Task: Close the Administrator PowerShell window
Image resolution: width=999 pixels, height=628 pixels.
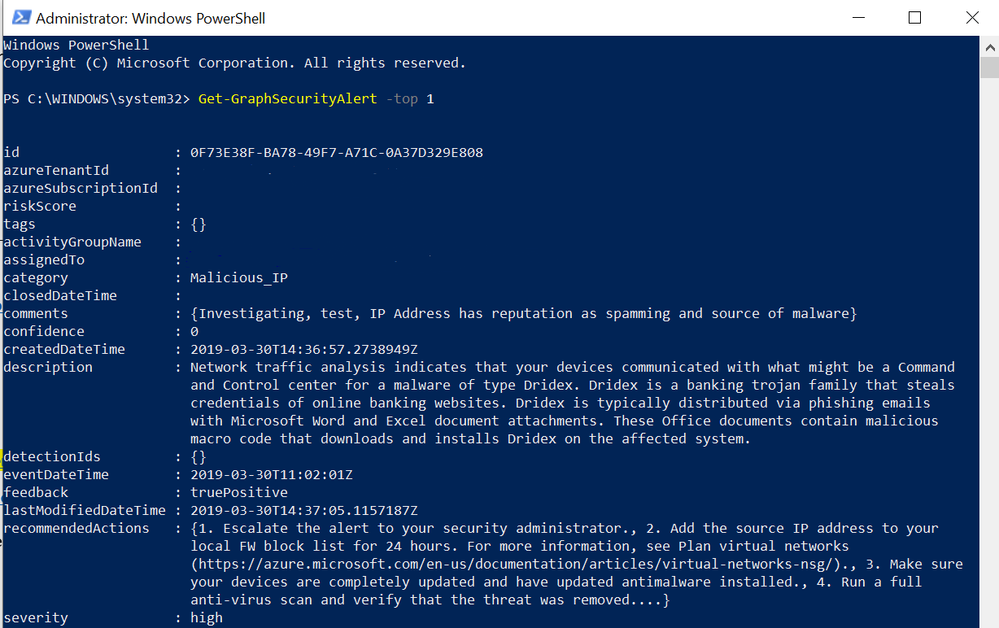Action: pos(972,17)
